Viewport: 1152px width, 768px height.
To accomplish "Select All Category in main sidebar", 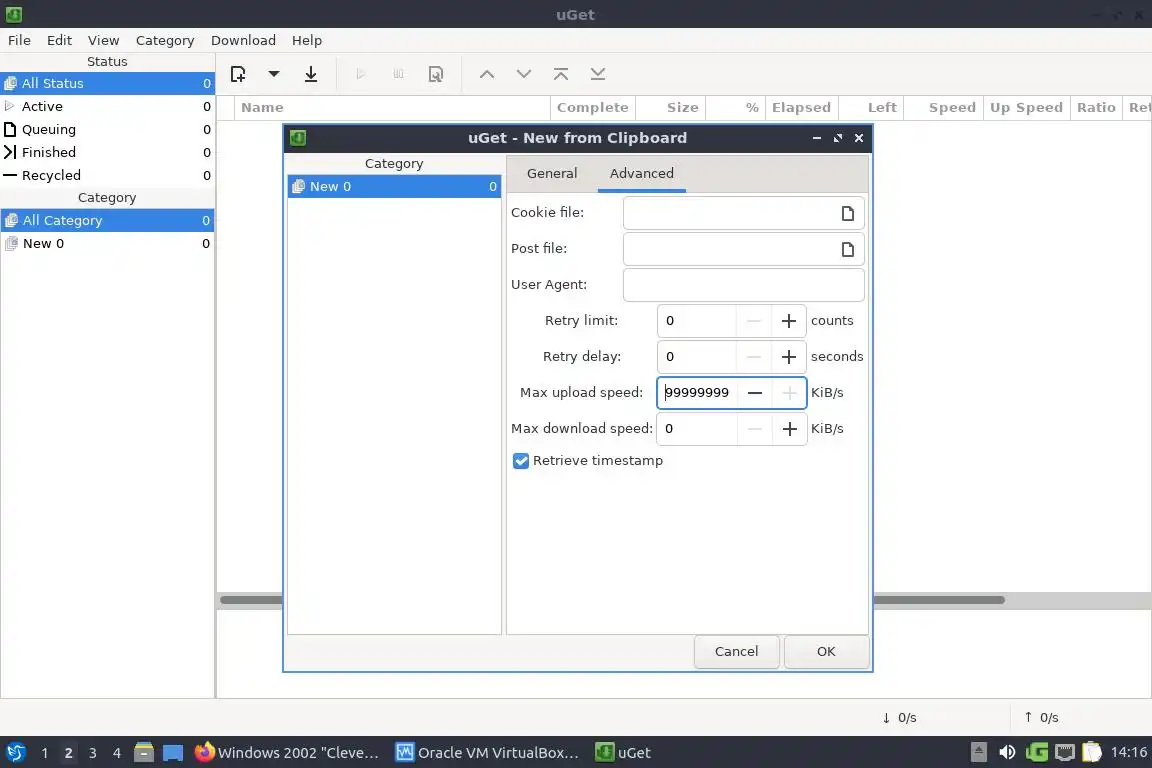I will pos(107,220).
